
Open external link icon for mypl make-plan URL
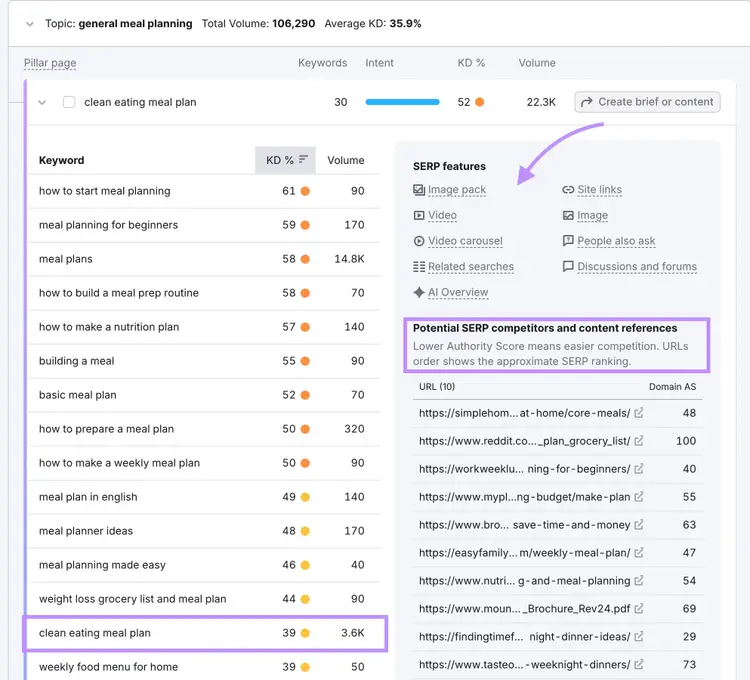point(639,497)
